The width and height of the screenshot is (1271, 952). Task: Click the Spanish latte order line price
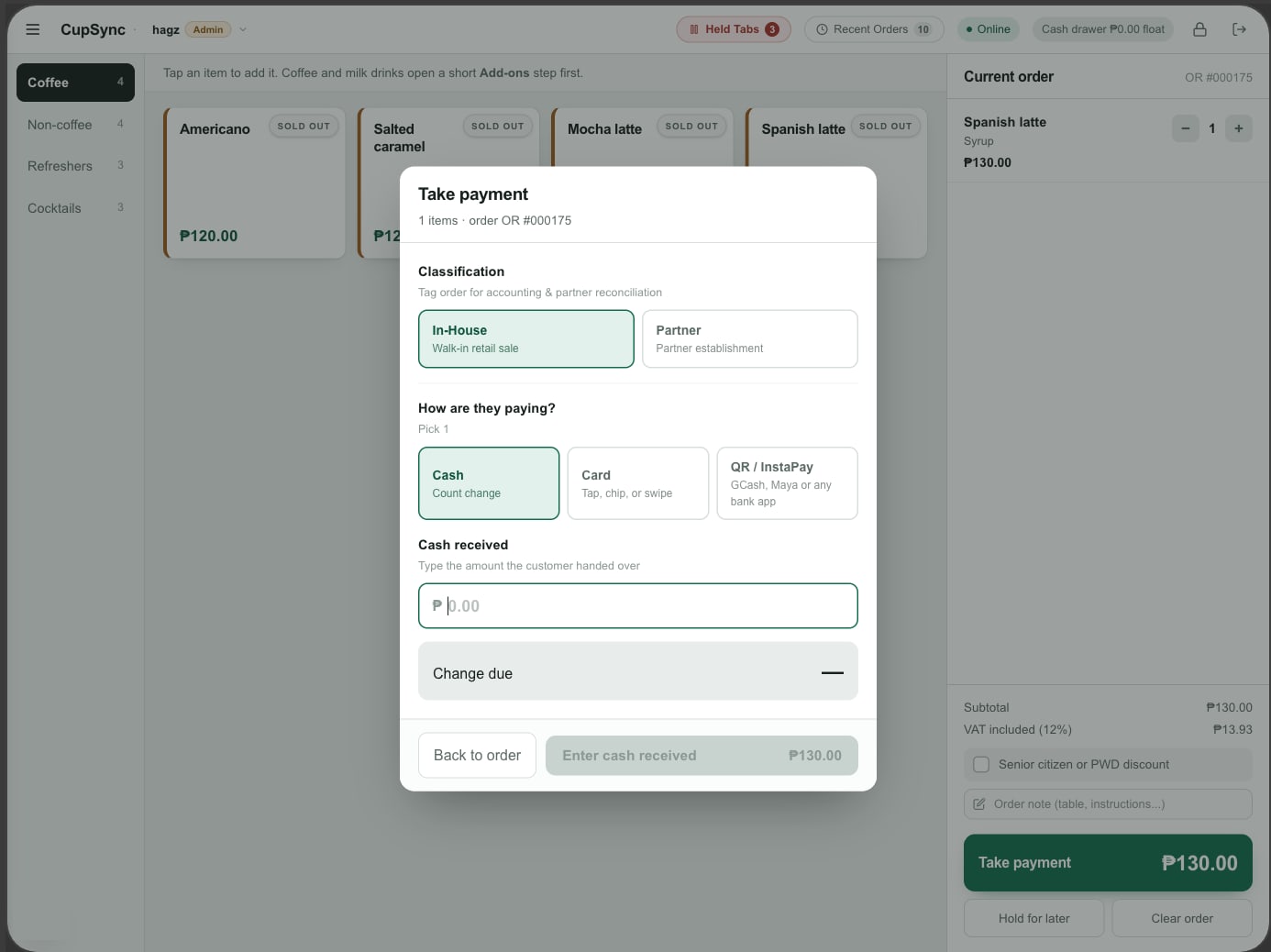pyautogui.click(x=988, y=162)
